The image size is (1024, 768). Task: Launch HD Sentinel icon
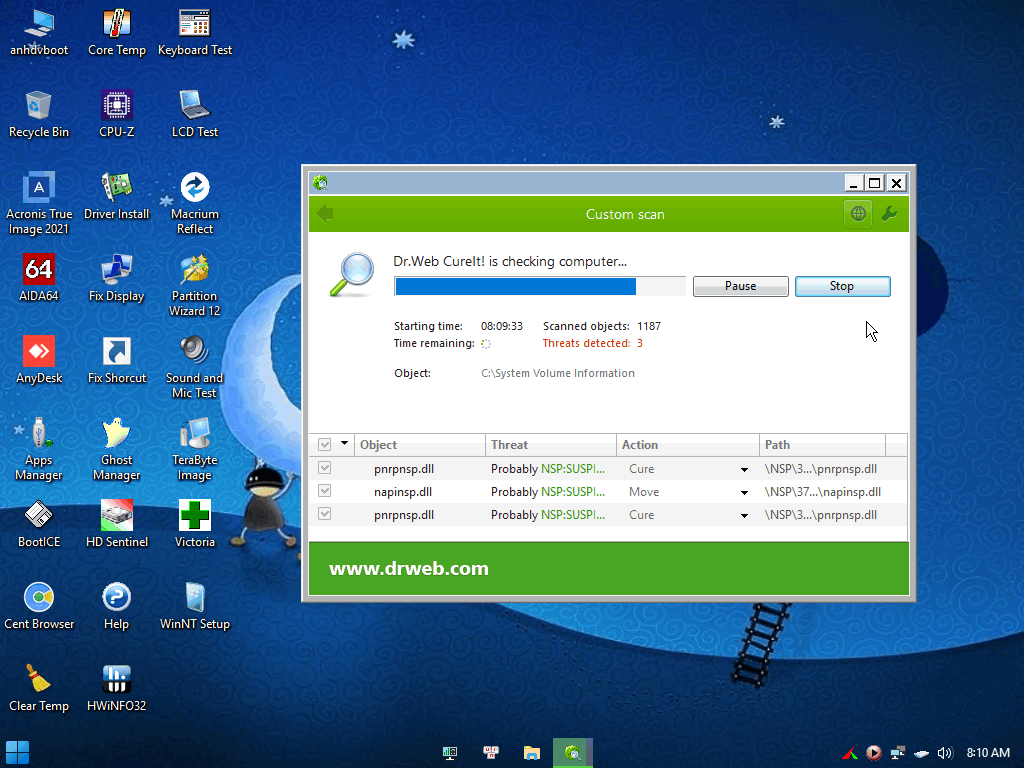point(117,524)
